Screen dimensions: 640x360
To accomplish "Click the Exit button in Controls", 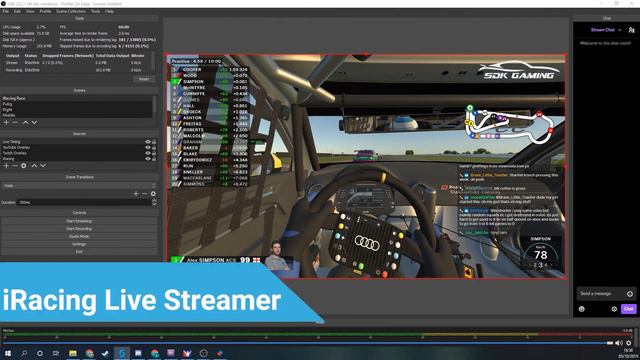I will point(79,252).
